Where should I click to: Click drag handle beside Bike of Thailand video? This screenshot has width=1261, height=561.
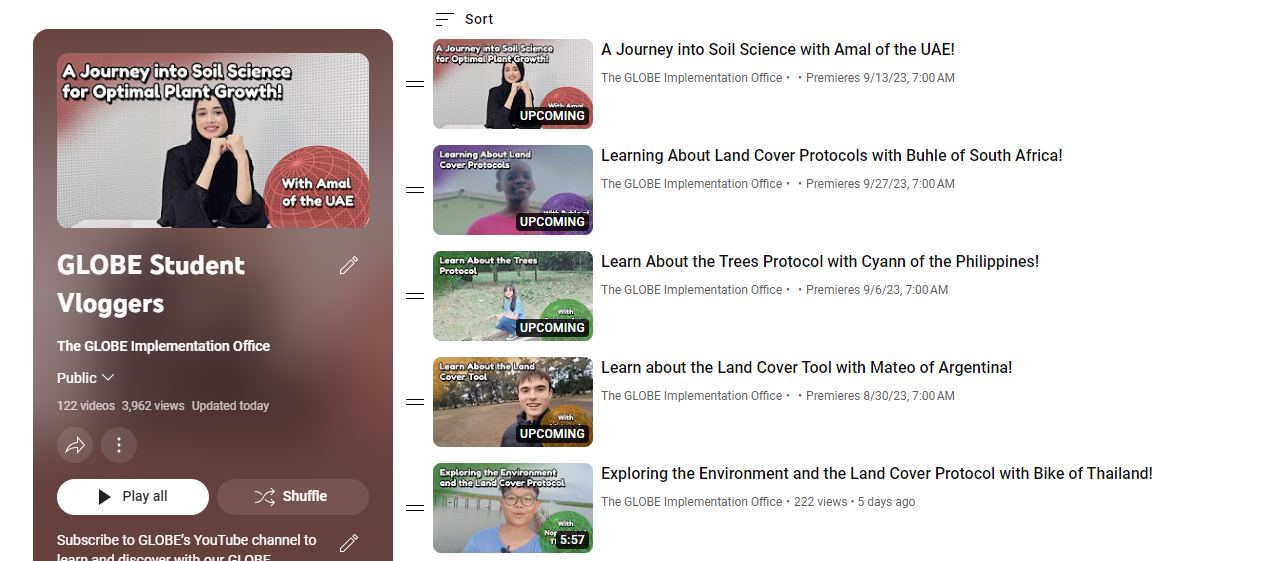click(x=415, y=508)
